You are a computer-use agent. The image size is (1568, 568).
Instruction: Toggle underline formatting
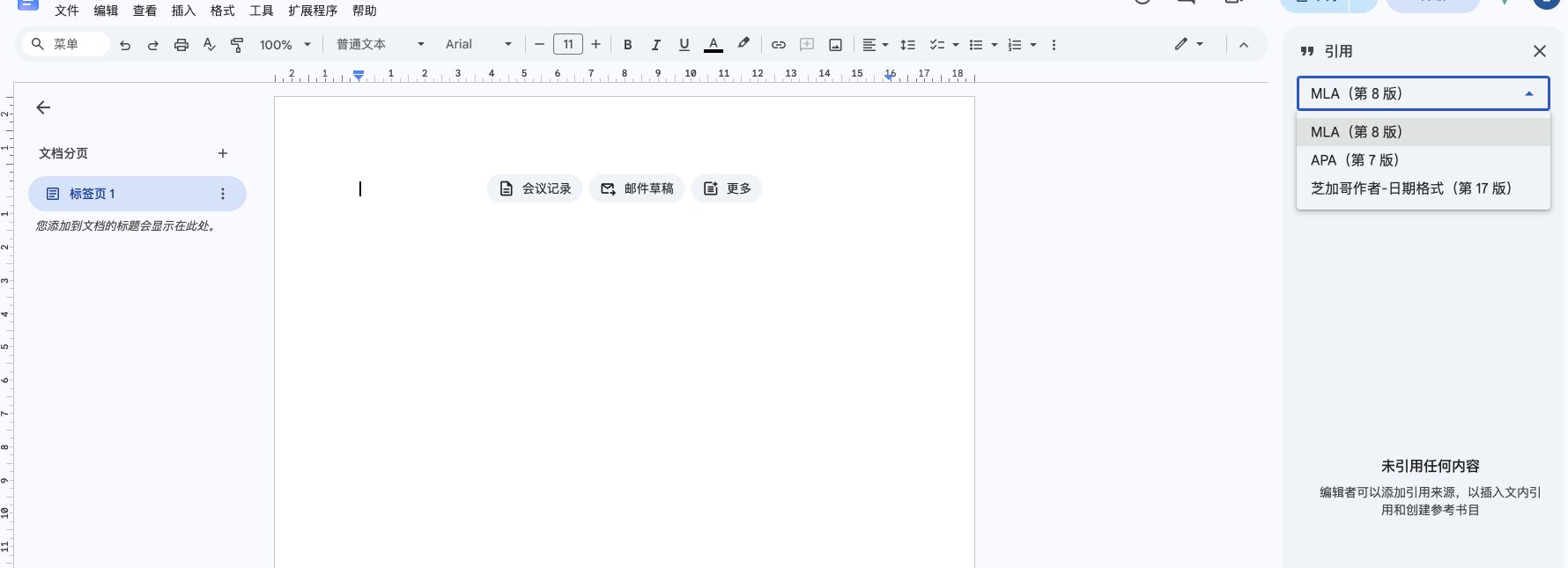(684, 44)
